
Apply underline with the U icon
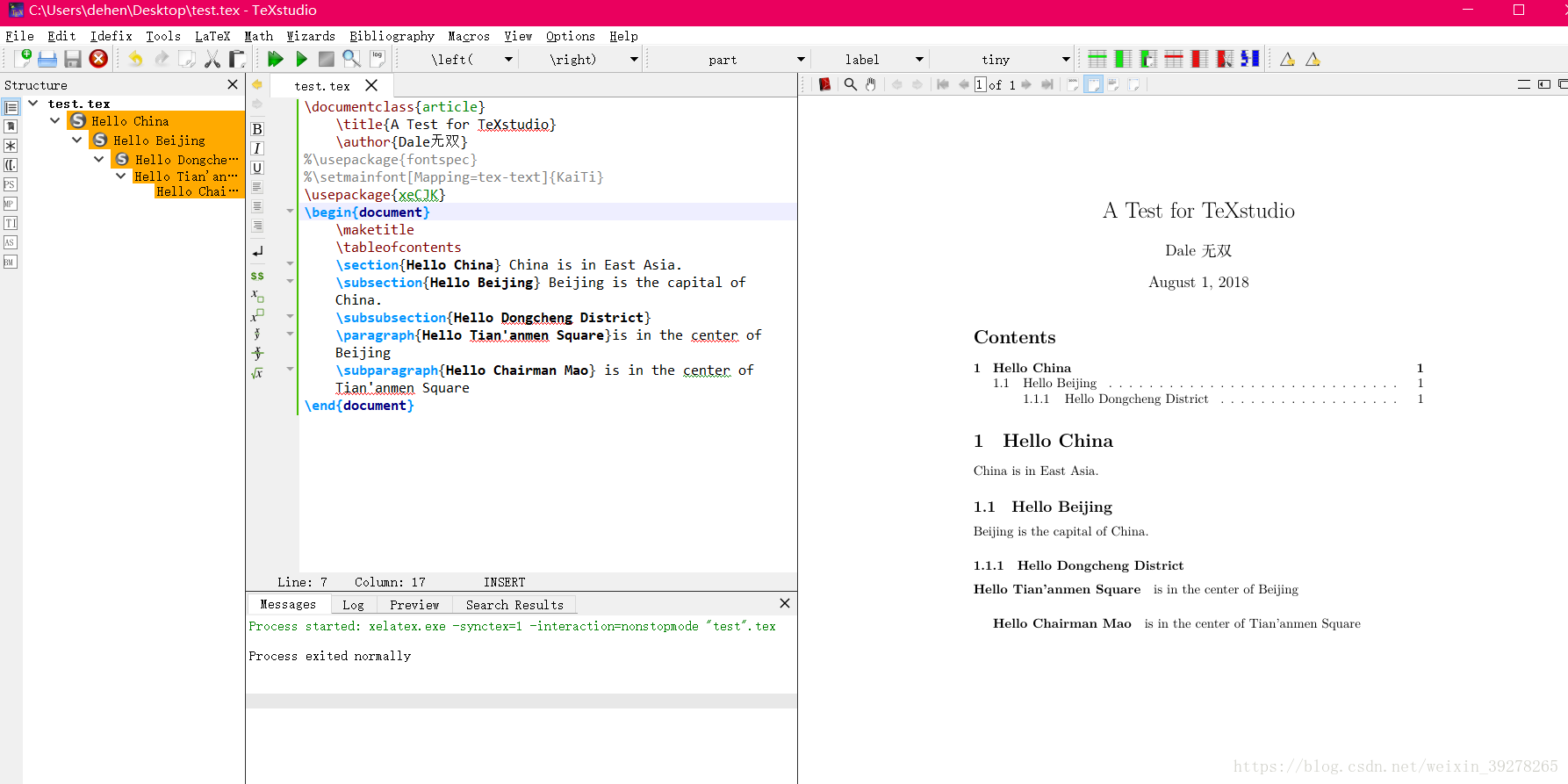(x=257, y=168)
